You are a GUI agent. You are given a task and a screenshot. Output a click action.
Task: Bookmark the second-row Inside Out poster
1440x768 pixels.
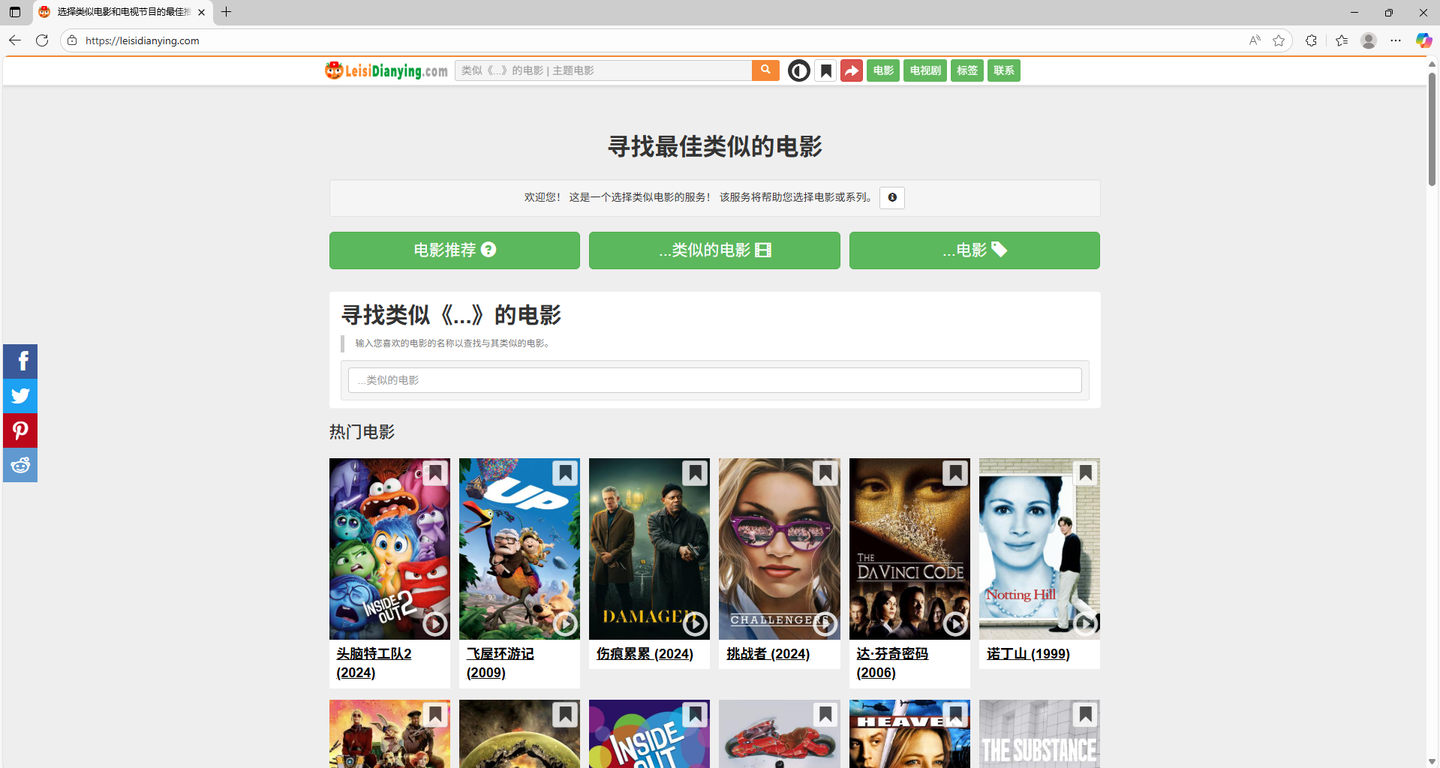coord(695,715)
